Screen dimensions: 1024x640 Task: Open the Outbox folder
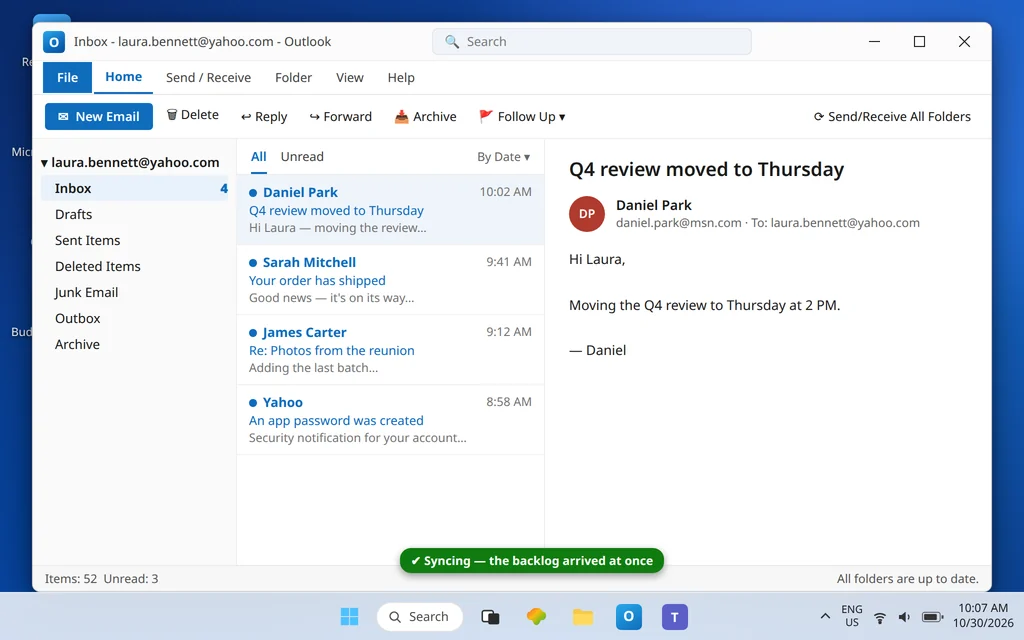tap(135, 319)
